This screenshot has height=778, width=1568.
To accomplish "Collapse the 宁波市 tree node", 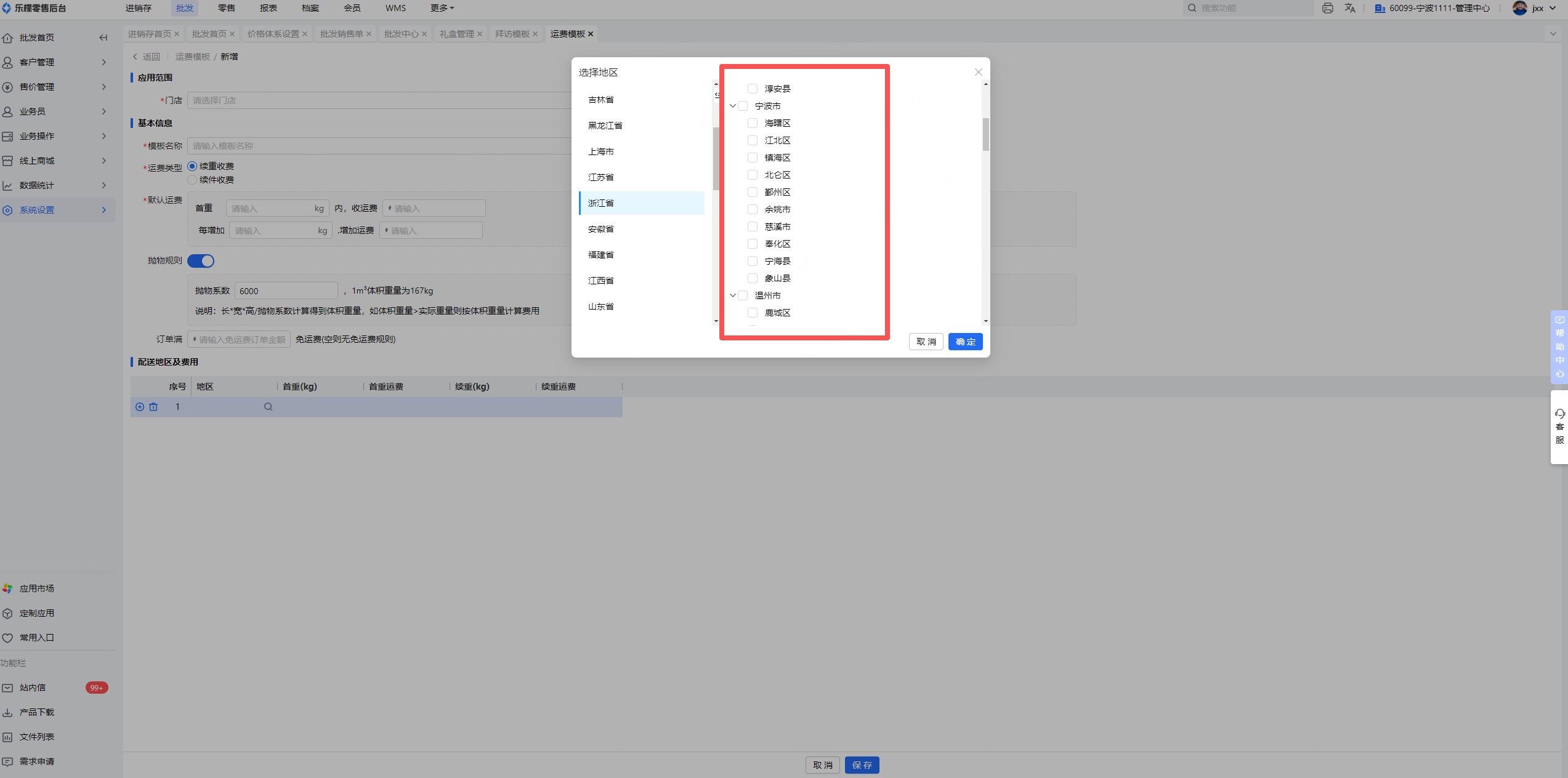I will (733, 106).
